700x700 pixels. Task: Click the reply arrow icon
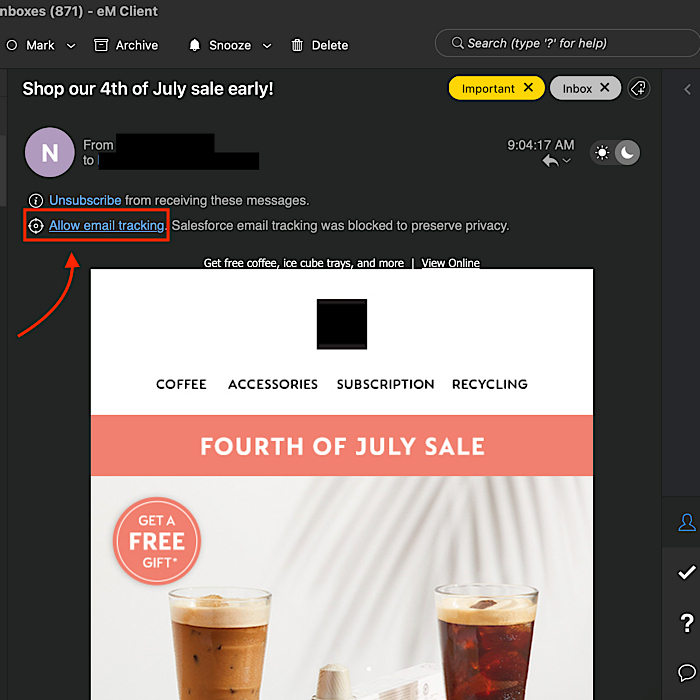(x=550, y=161)
